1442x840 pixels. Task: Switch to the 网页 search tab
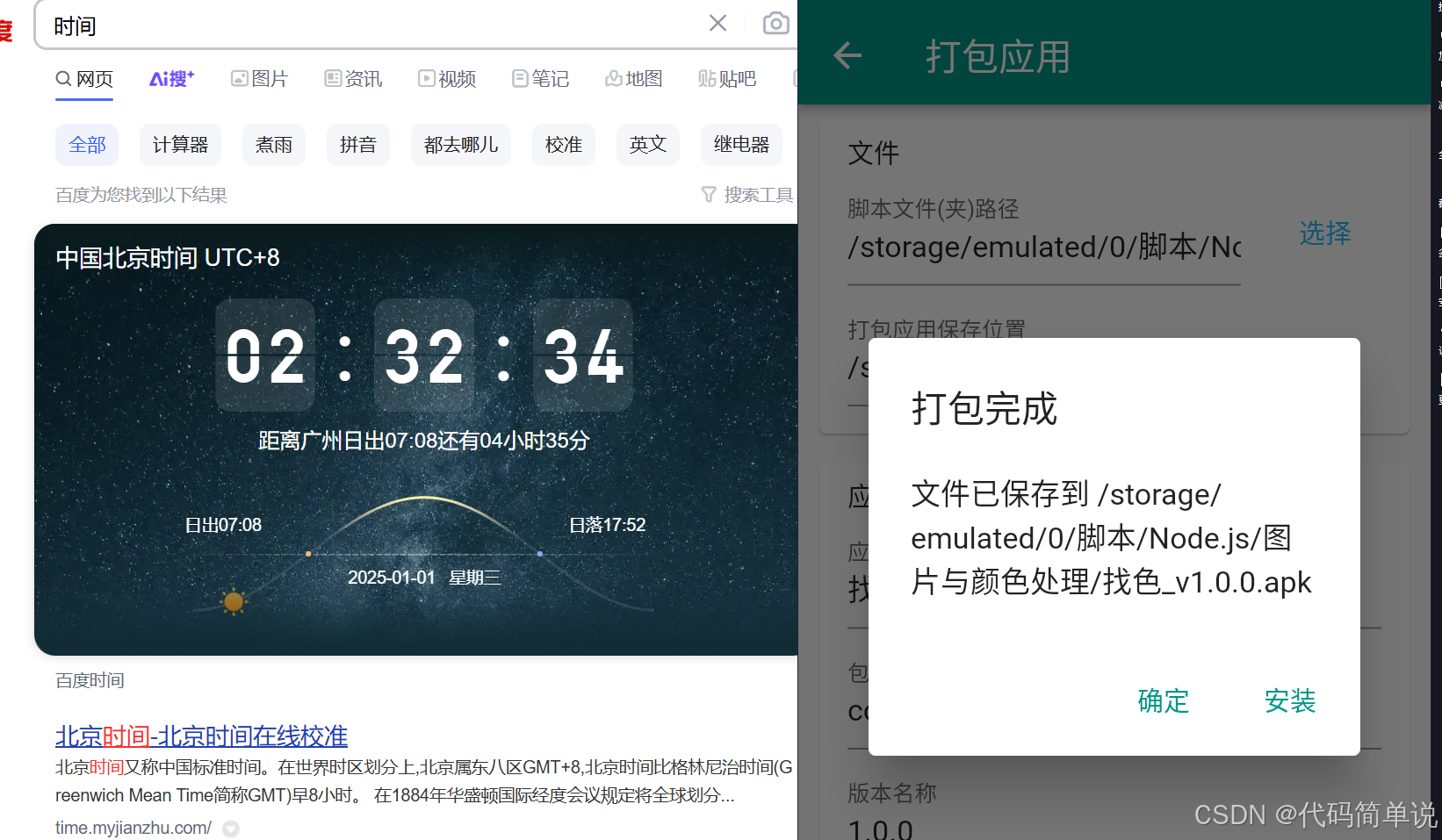coord(83,78)
